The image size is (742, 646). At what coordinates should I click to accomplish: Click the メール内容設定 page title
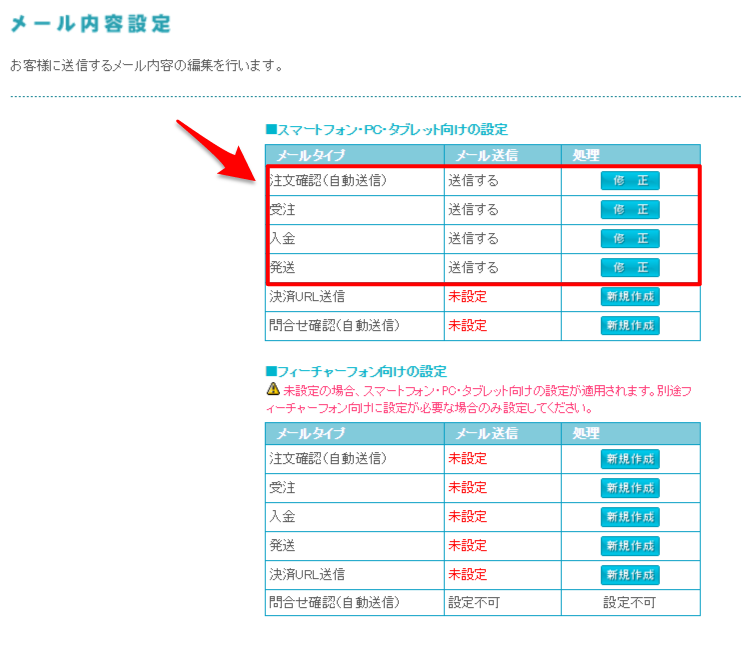[x=90, y=24]
